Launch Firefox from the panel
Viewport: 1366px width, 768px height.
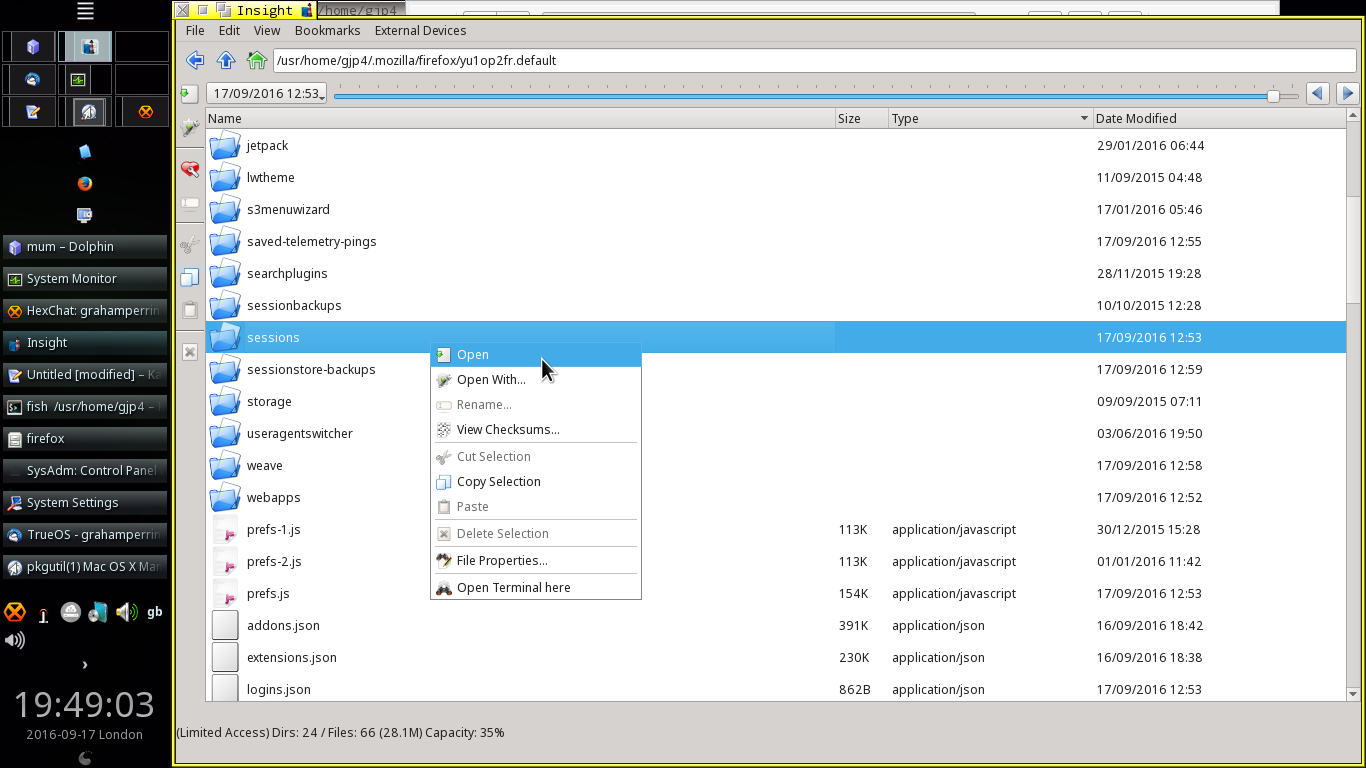(x=85, y=184)
